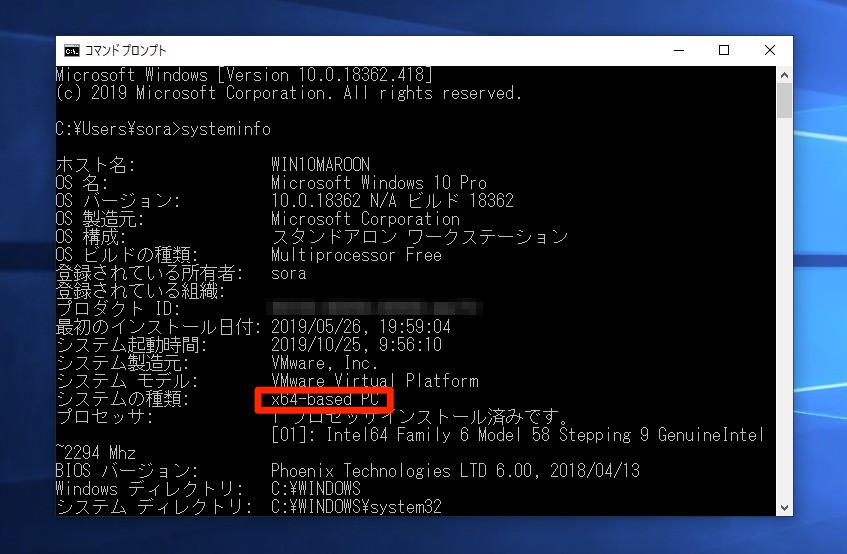Click the Microsoft Windows 10 Pro value
Screen dimensions: 847x554
click(379, 183)
